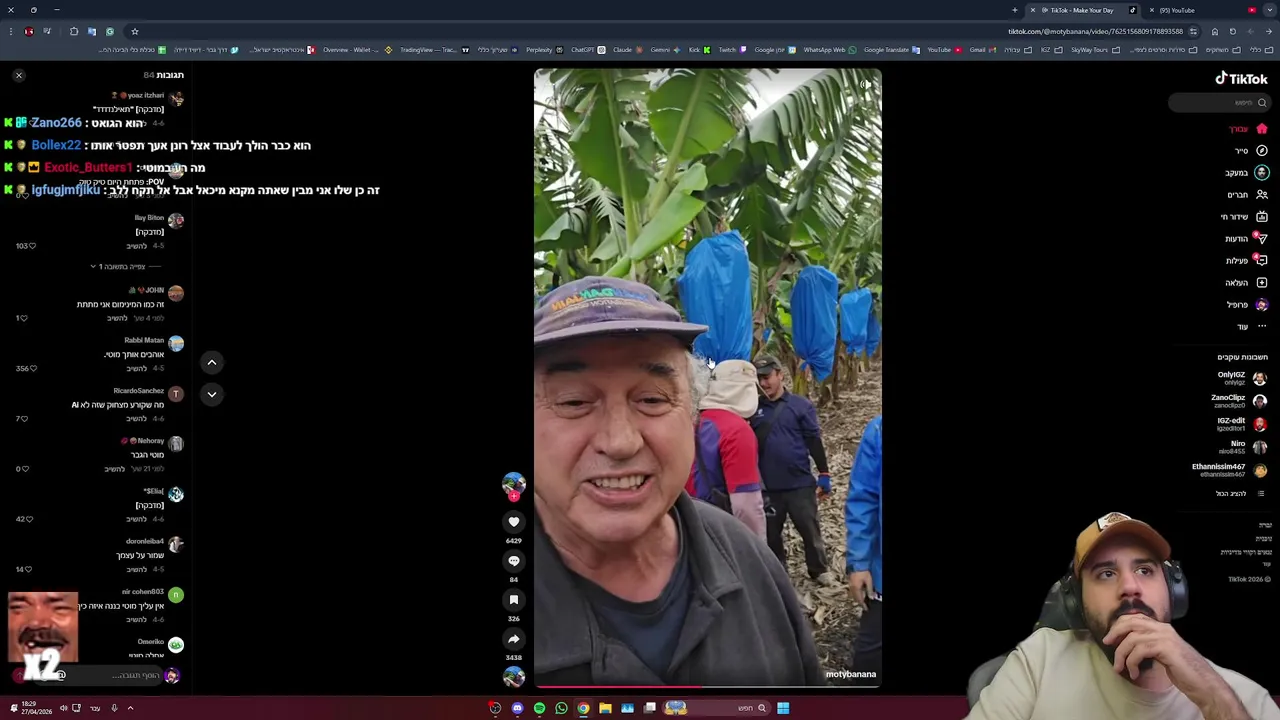Like the motybanana TikTok video
This screenshot has height=720, width=1280.
(514, 522)
